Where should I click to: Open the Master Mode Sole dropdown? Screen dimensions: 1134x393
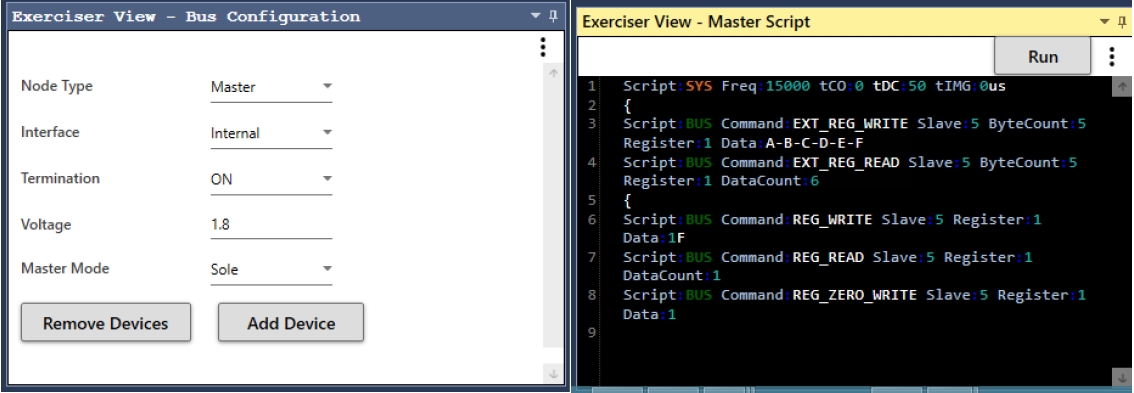click(271, 269)
